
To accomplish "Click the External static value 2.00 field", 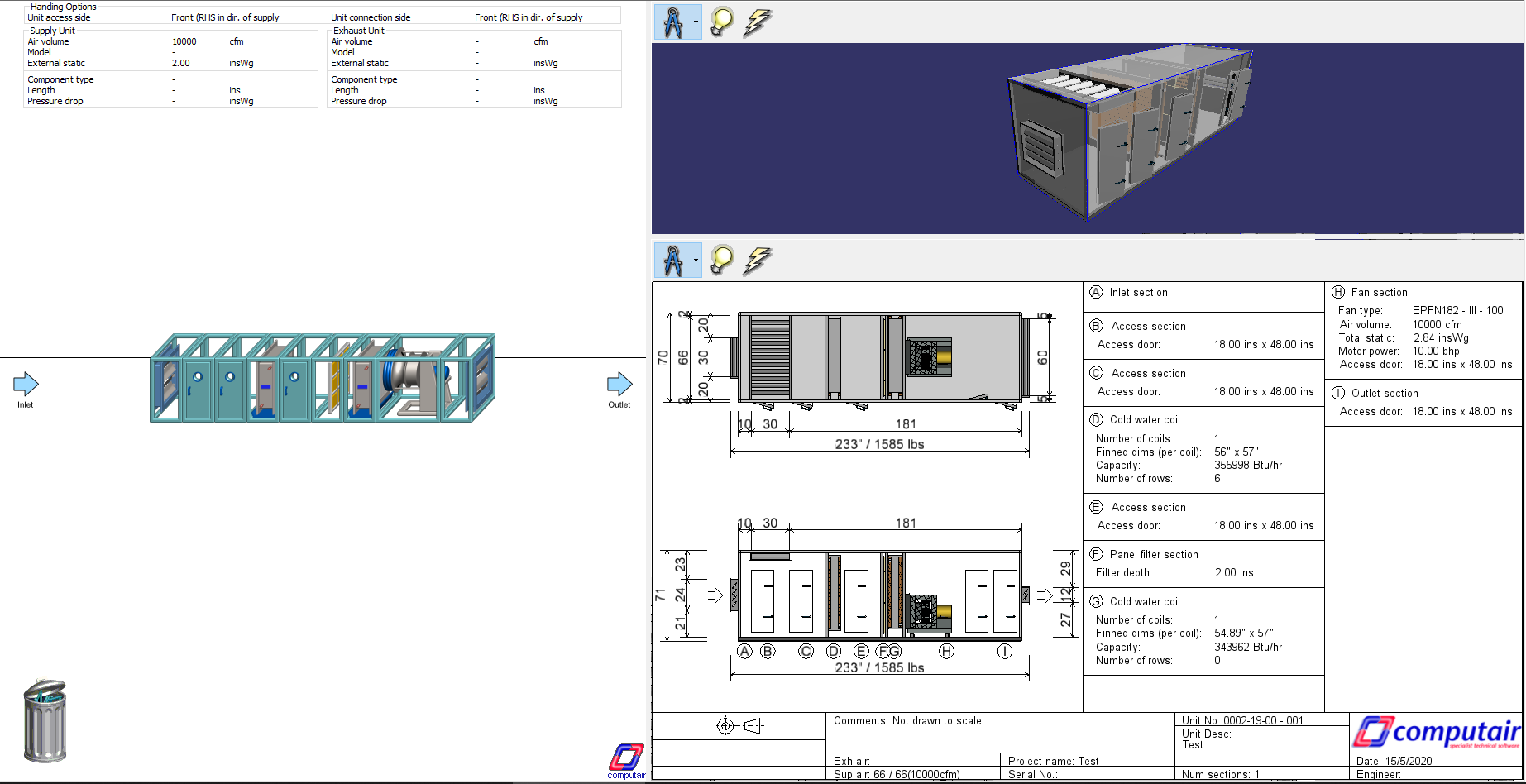I will 183,63.
